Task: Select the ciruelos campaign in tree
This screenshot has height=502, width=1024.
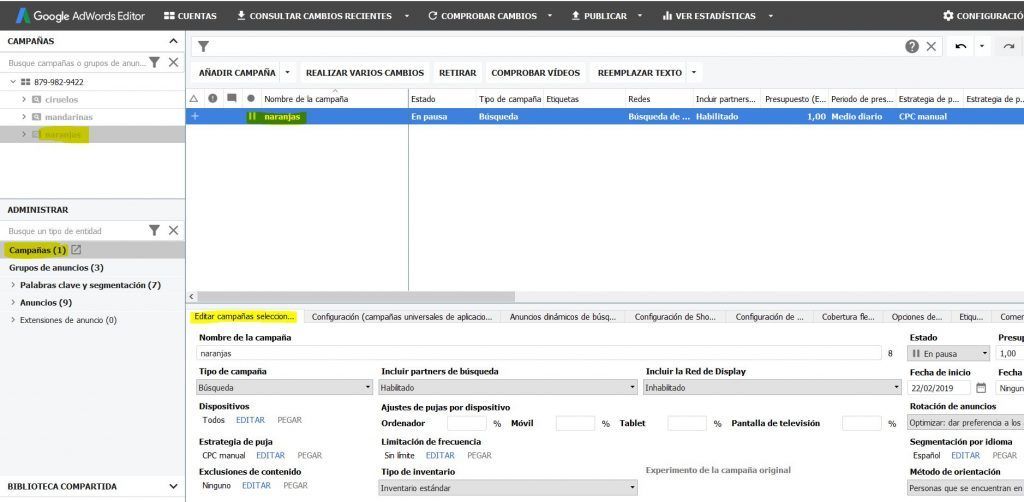Action: tap(61, 99)
